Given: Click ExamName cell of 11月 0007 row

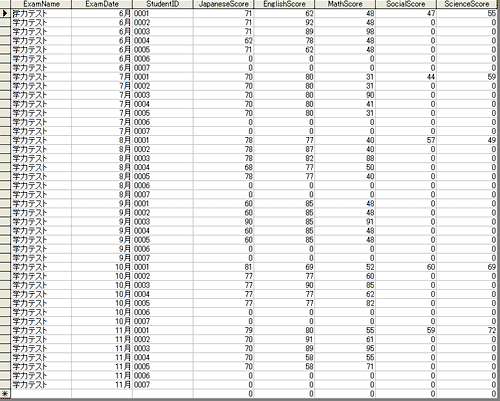Looking at the screenshot, I should pyautogui.click(x=41, y=385).
